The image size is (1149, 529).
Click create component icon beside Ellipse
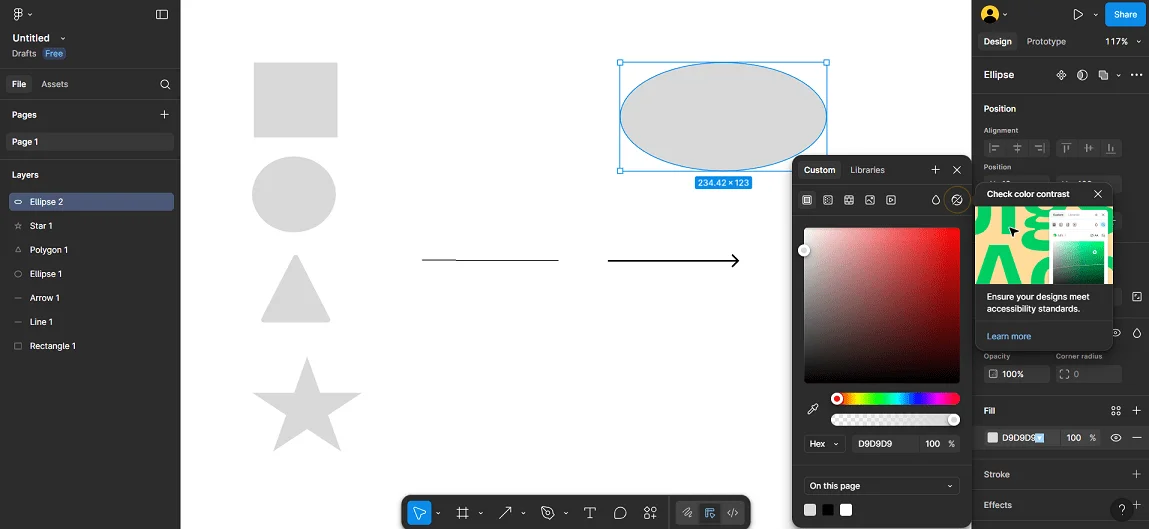[x=1060, y=75]
